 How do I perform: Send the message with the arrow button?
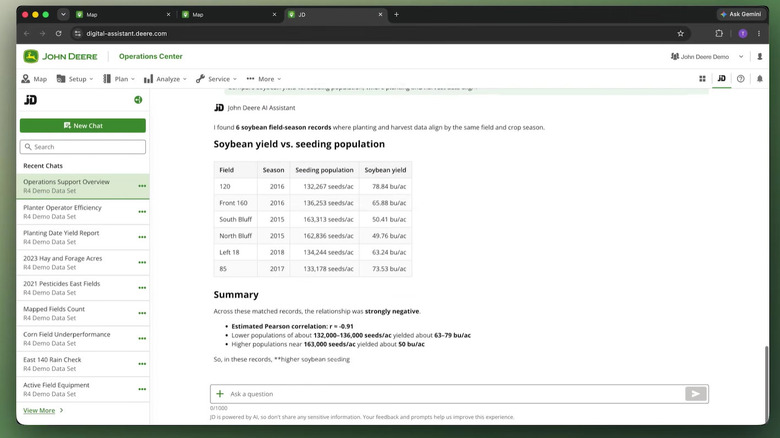coord(695,394)
